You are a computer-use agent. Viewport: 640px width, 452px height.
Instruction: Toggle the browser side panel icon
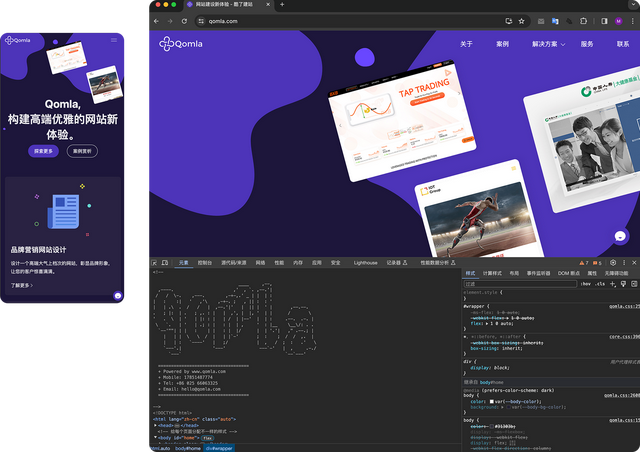(x=604, y=21)
